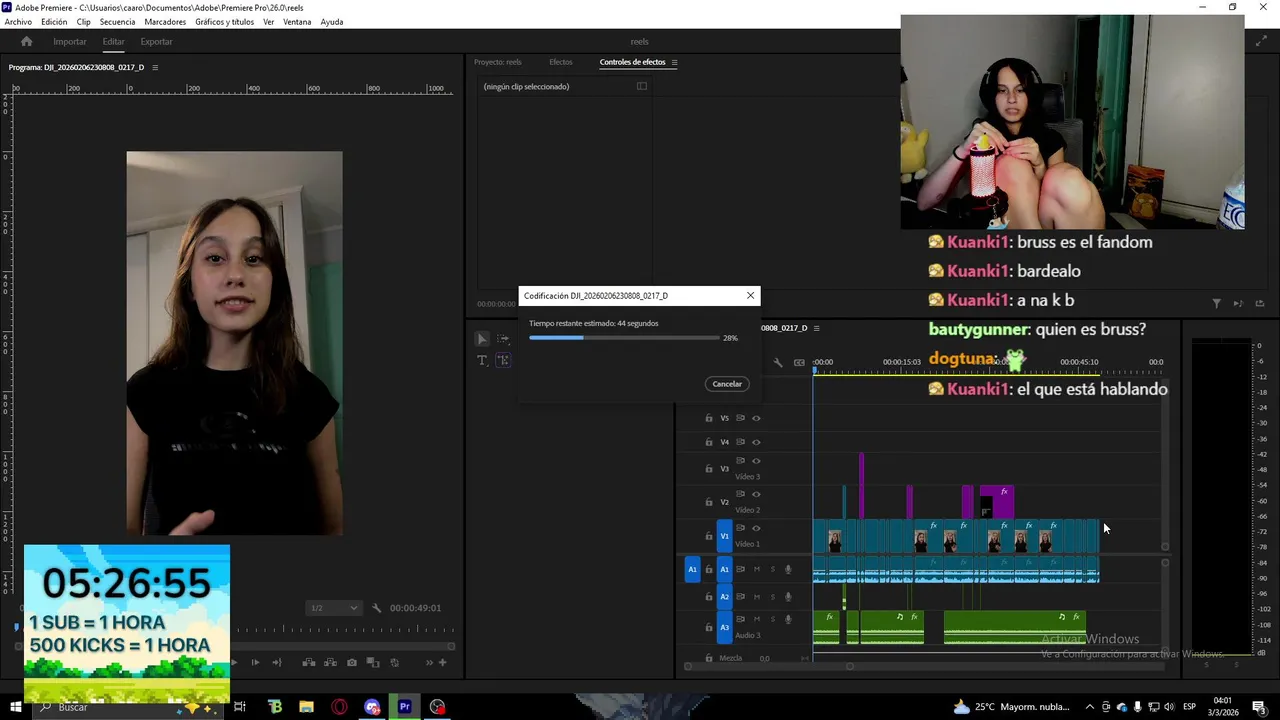Click timeline horizontal zoom scrollbar
The width and height of the screenshot is (1280, 720).
pyautogui.click(x=768, y=667)
